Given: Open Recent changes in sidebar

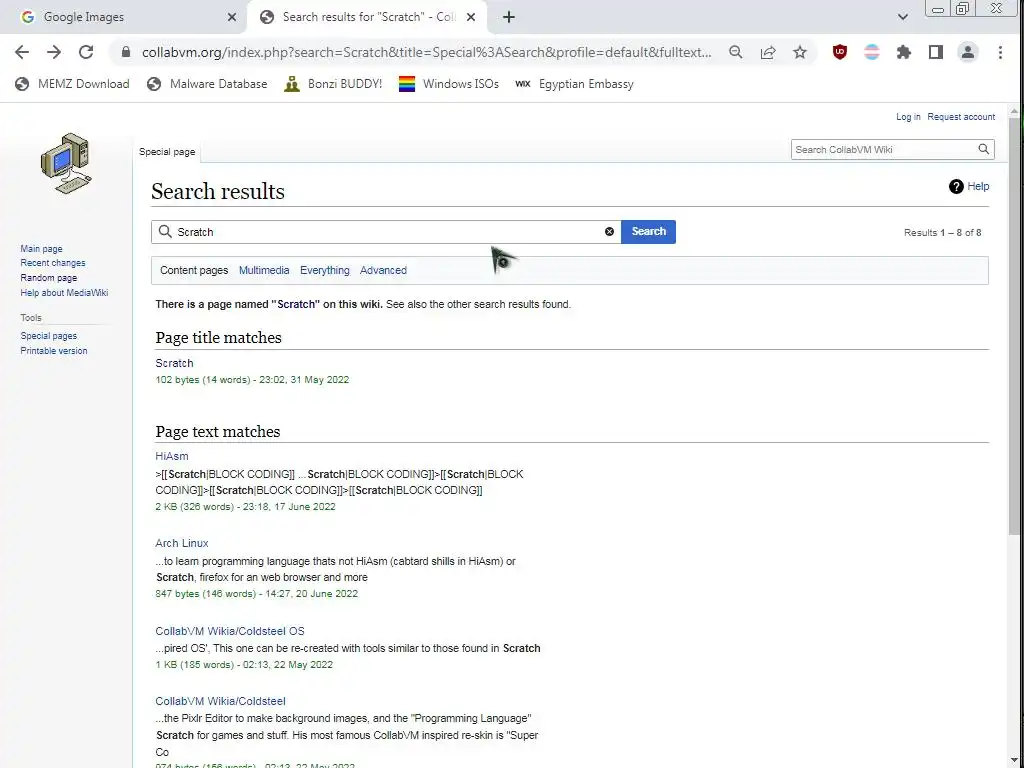Looking at the screenshot, I should pos(53,263).
